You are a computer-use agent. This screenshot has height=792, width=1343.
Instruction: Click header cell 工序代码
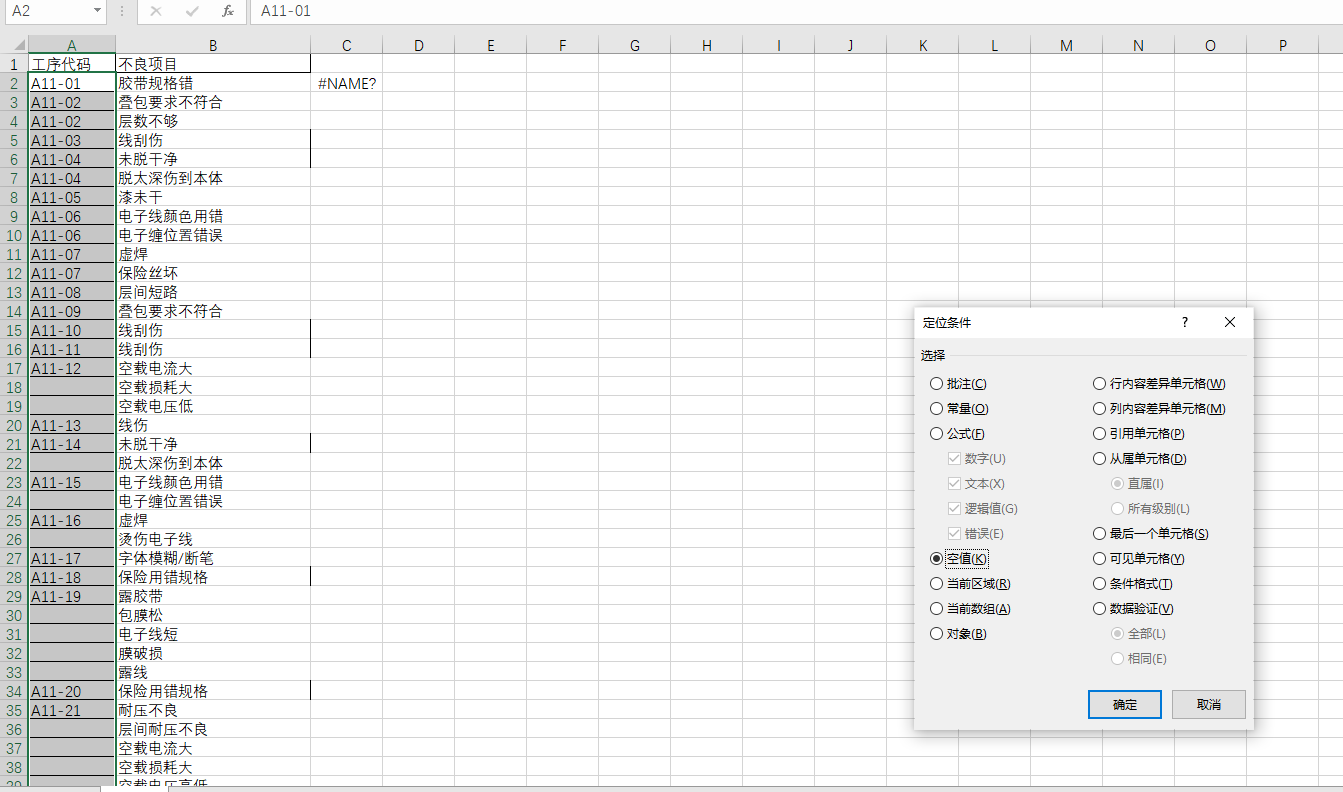tap(72, 64)
